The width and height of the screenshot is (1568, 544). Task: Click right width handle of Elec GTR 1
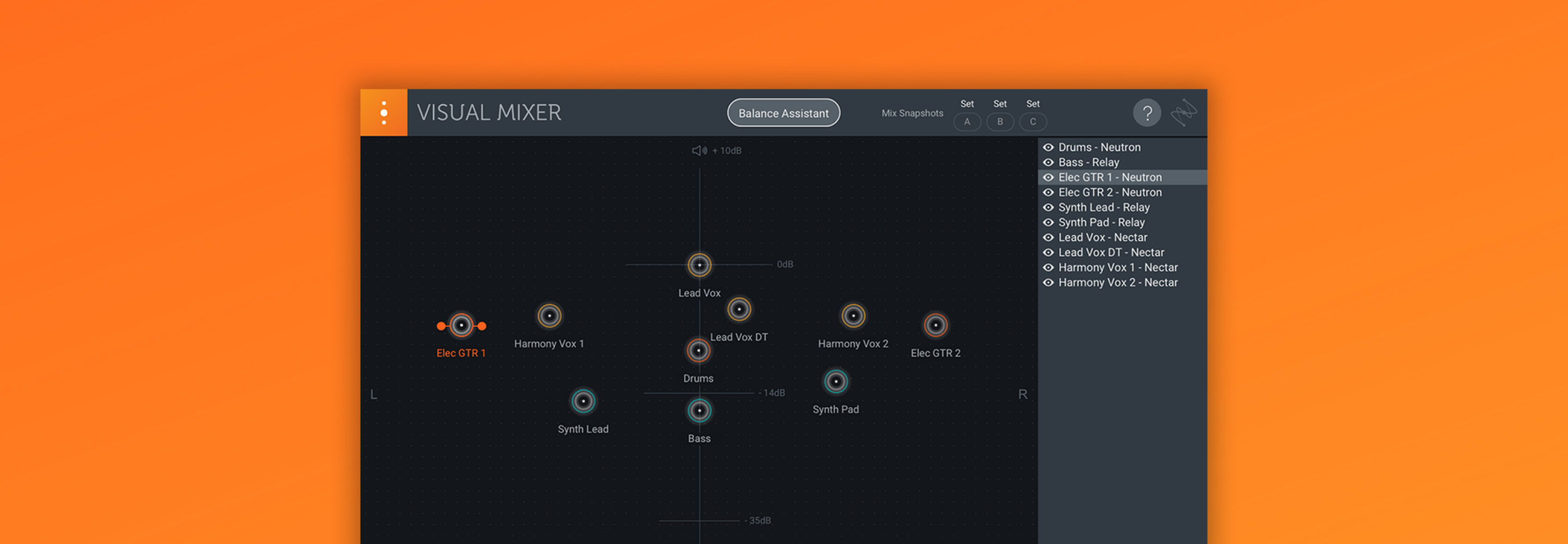(482, 326)
